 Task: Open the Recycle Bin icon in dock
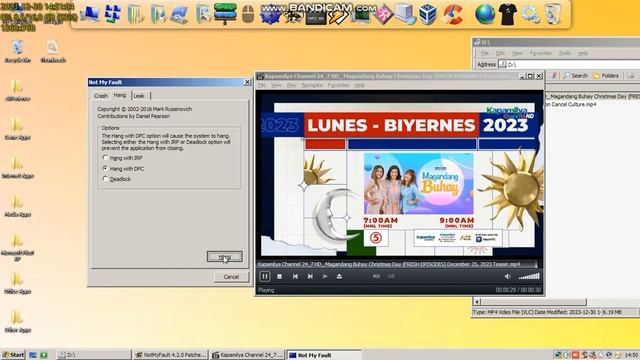click(553, 14)
